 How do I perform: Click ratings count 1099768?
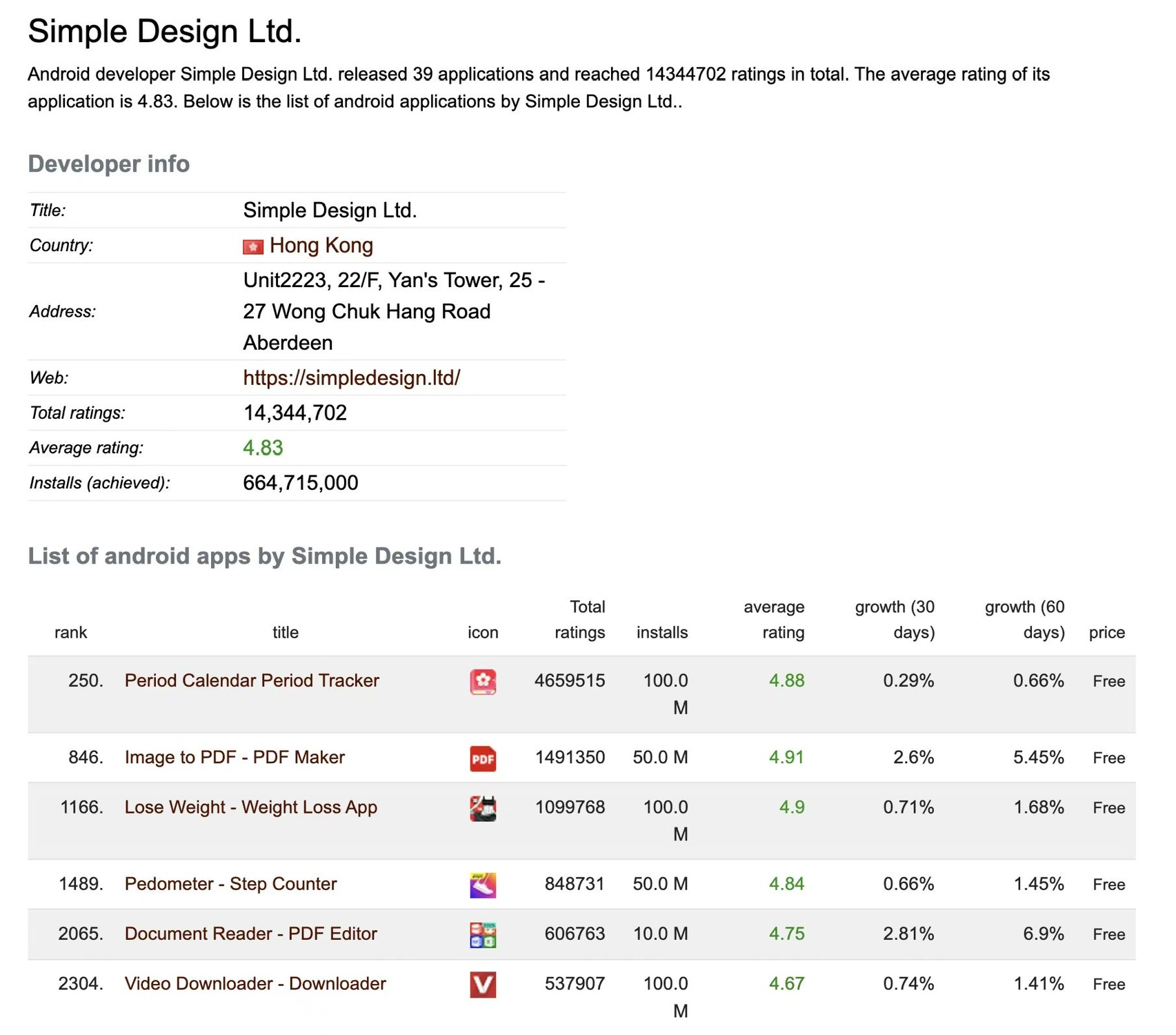coord(570,807)
